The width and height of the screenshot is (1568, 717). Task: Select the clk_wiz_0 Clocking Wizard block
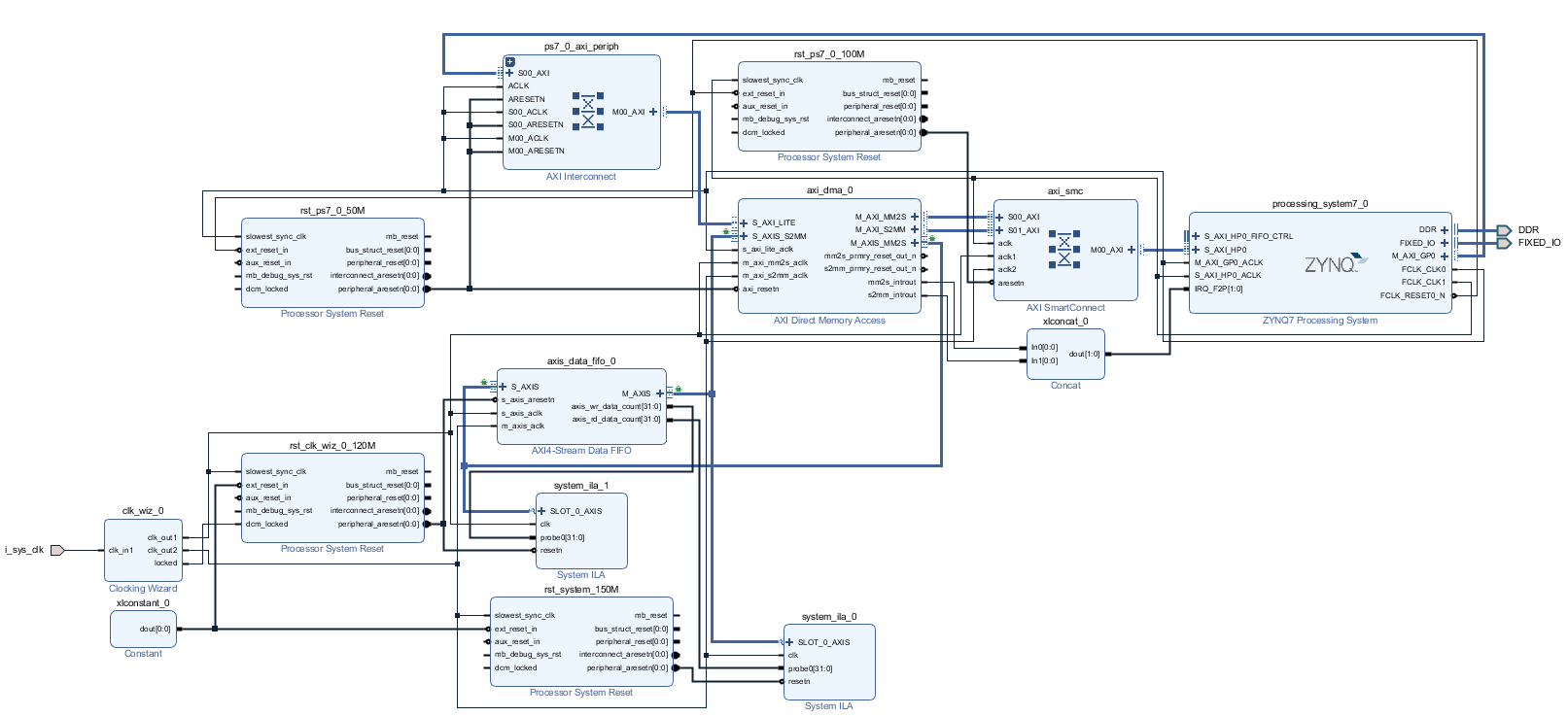coord(143,551)
